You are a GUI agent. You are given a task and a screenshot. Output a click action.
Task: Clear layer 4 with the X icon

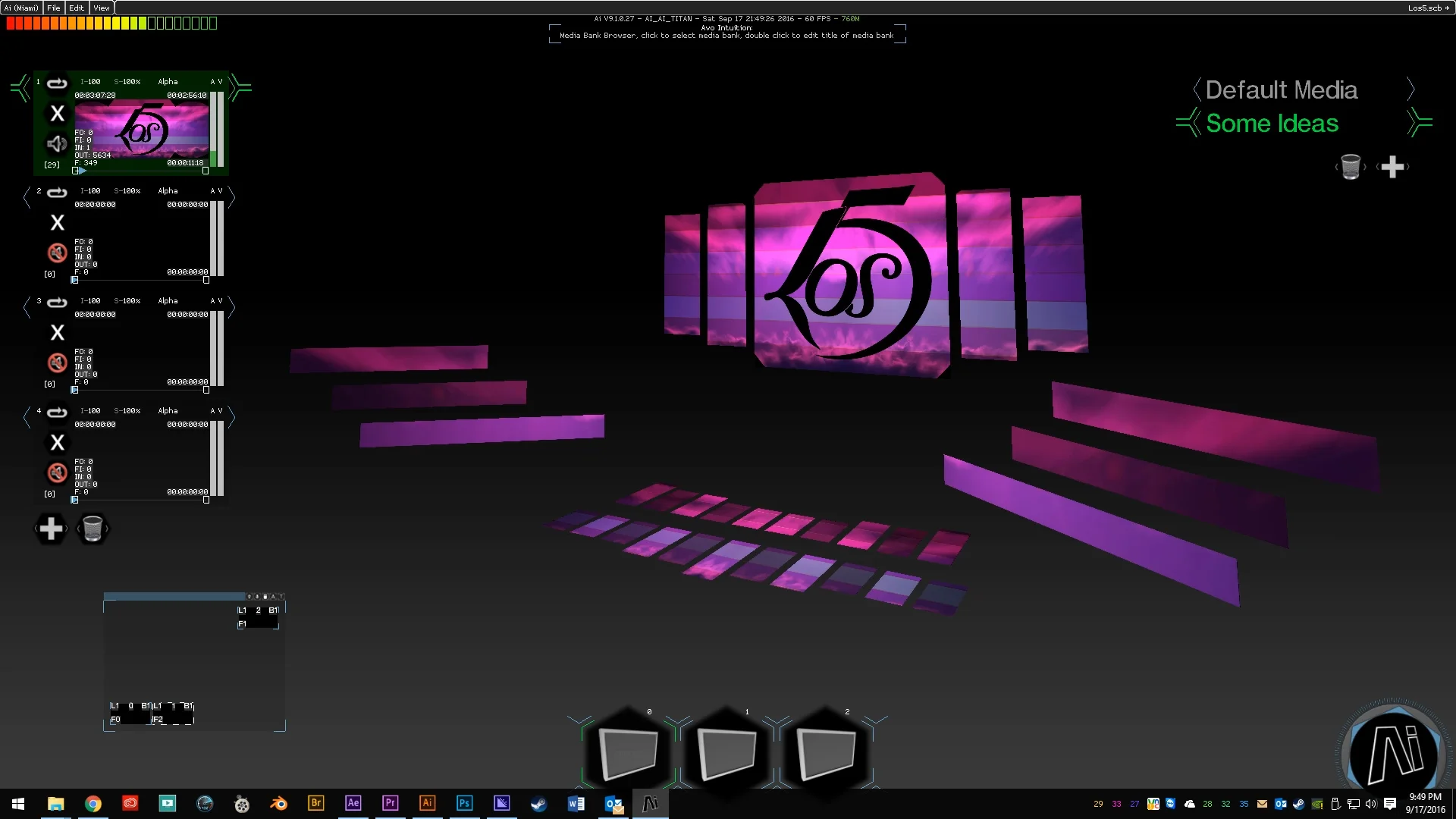coord(57,442)
